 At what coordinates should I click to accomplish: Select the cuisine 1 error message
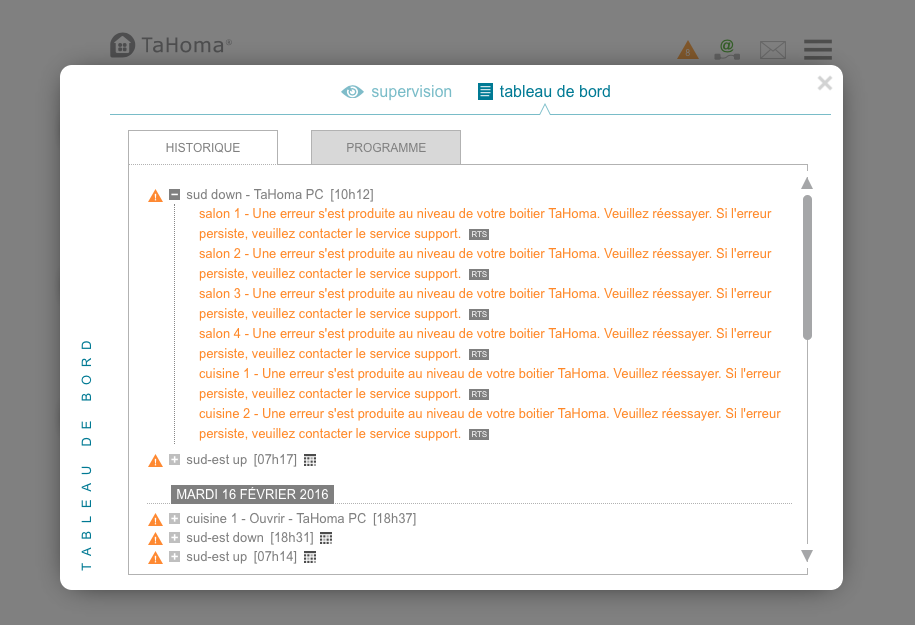point(490,383)
